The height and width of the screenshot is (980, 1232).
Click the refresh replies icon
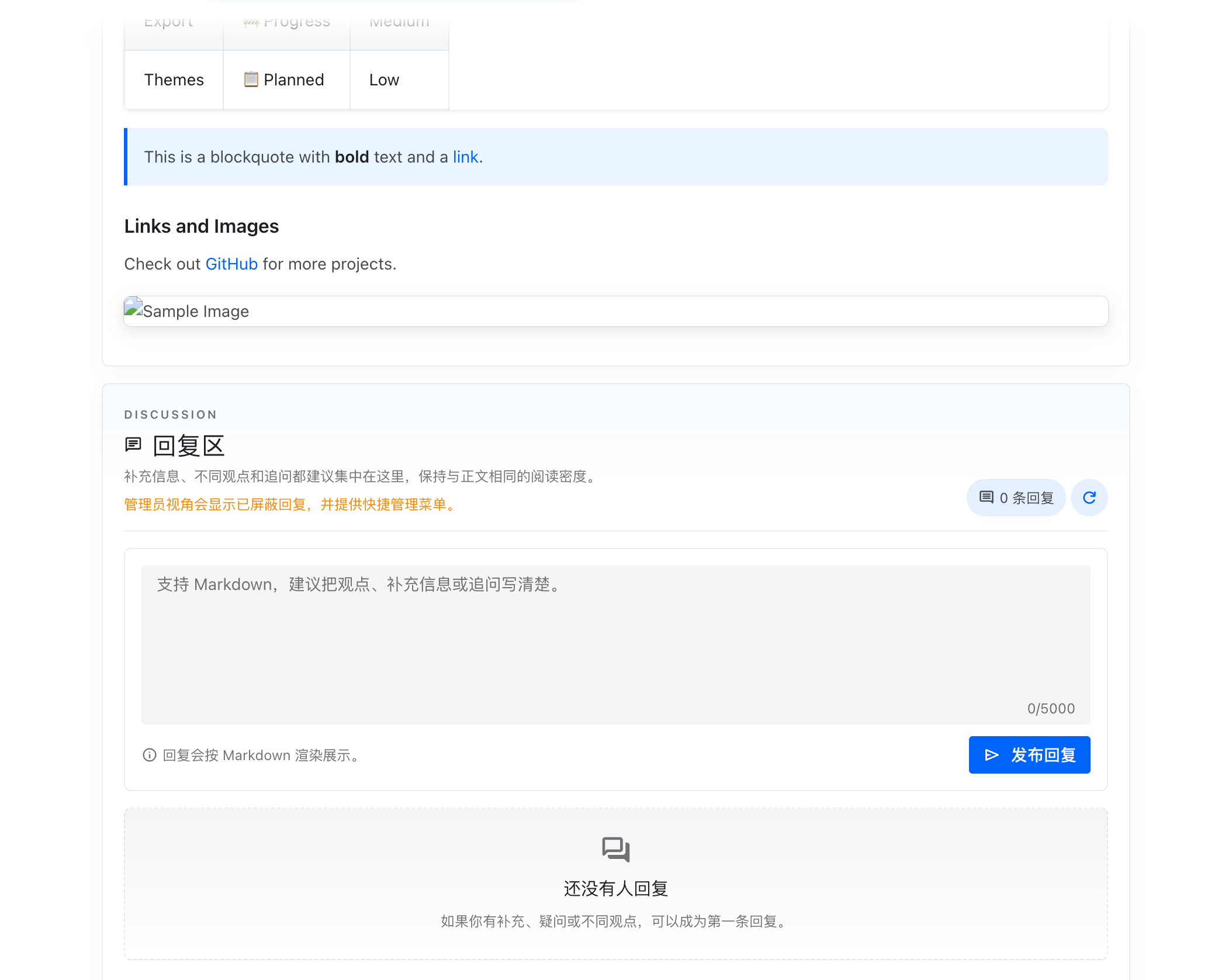1088,498
